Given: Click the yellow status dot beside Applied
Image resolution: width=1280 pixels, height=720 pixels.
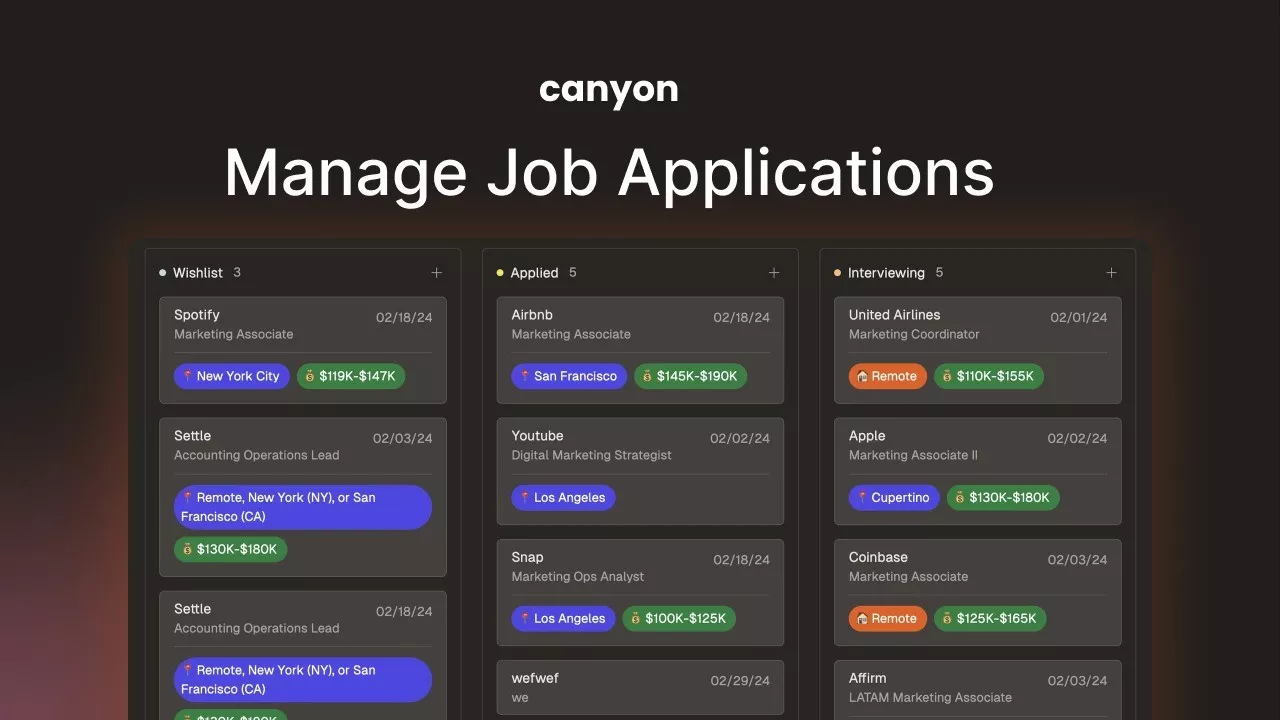Looking at the screenshot, I should click(500, 273).
